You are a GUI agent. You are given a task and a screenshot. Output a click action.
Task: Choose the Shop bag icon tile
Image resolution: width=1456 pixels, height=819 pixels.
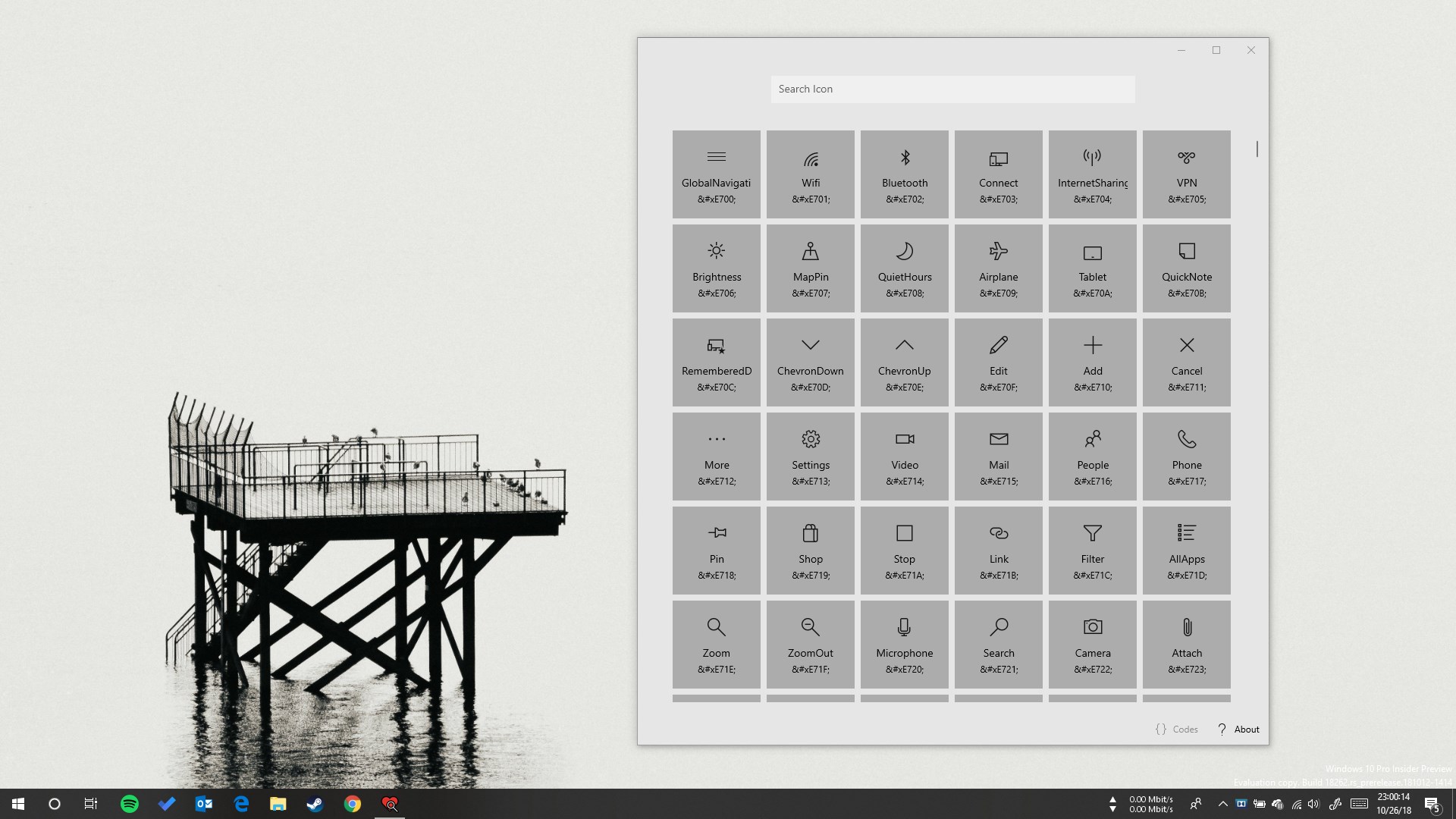810,551
